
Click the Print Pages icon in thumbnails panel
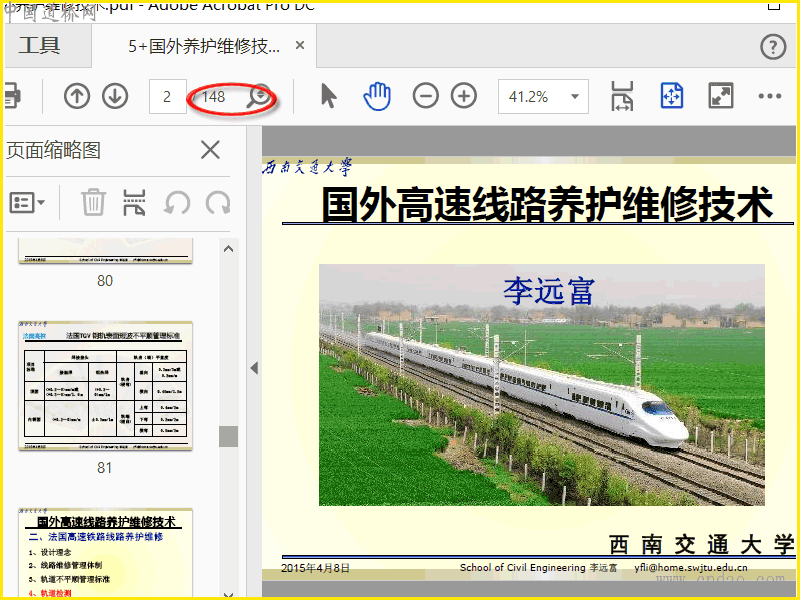pyautogui.click(x=135, y=203)
